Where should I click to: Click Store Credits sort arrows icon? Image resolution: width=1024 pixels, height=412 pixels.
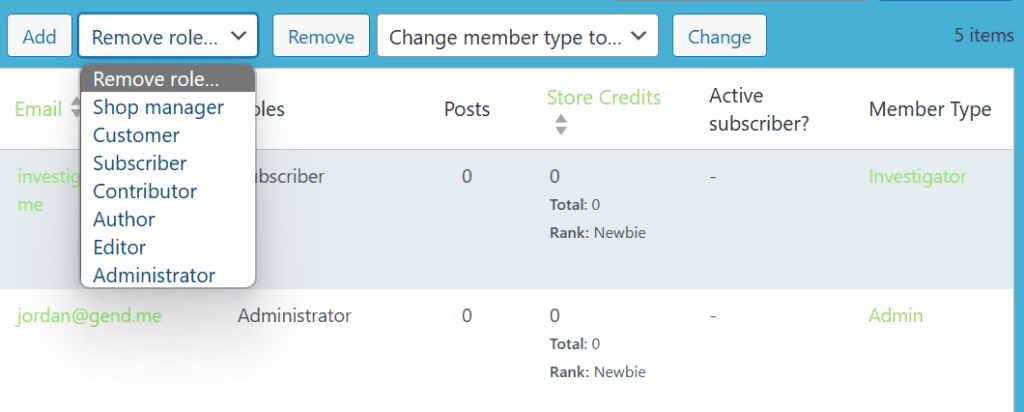coord(561,124)
